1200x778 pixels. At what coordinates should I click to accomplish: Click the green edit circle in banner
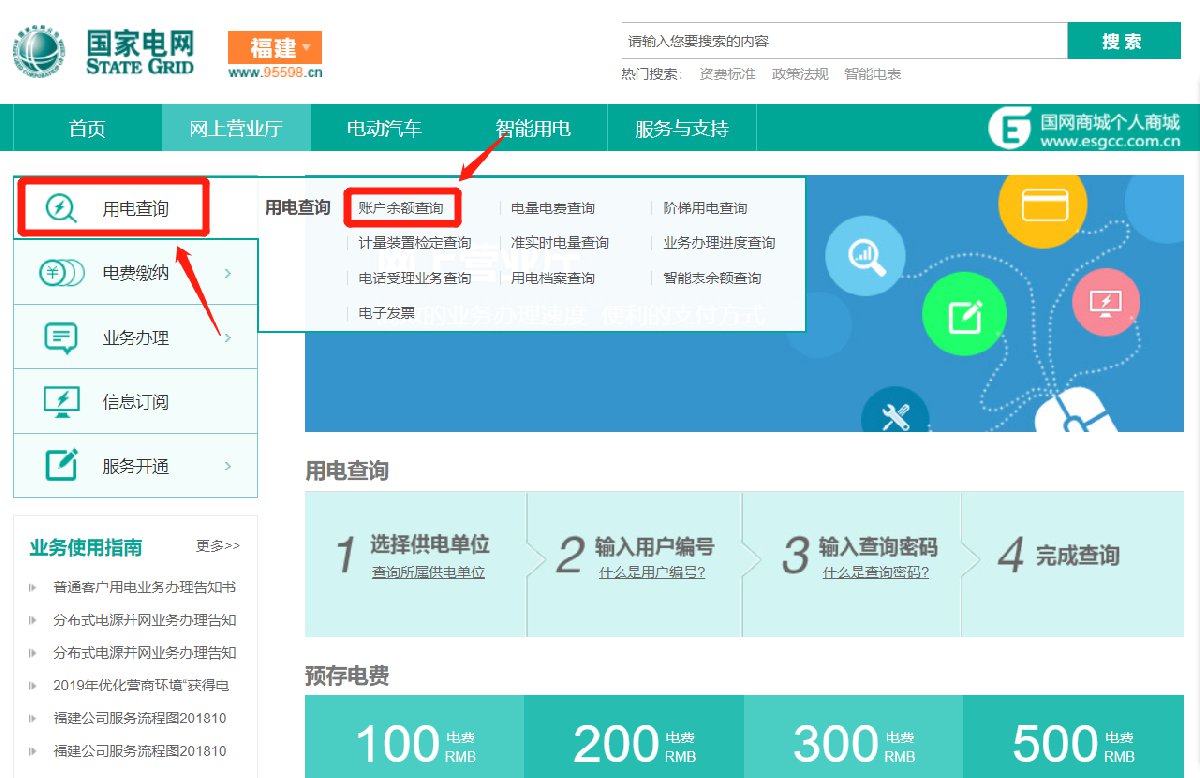pyautogui.click(x=963, y=316)
